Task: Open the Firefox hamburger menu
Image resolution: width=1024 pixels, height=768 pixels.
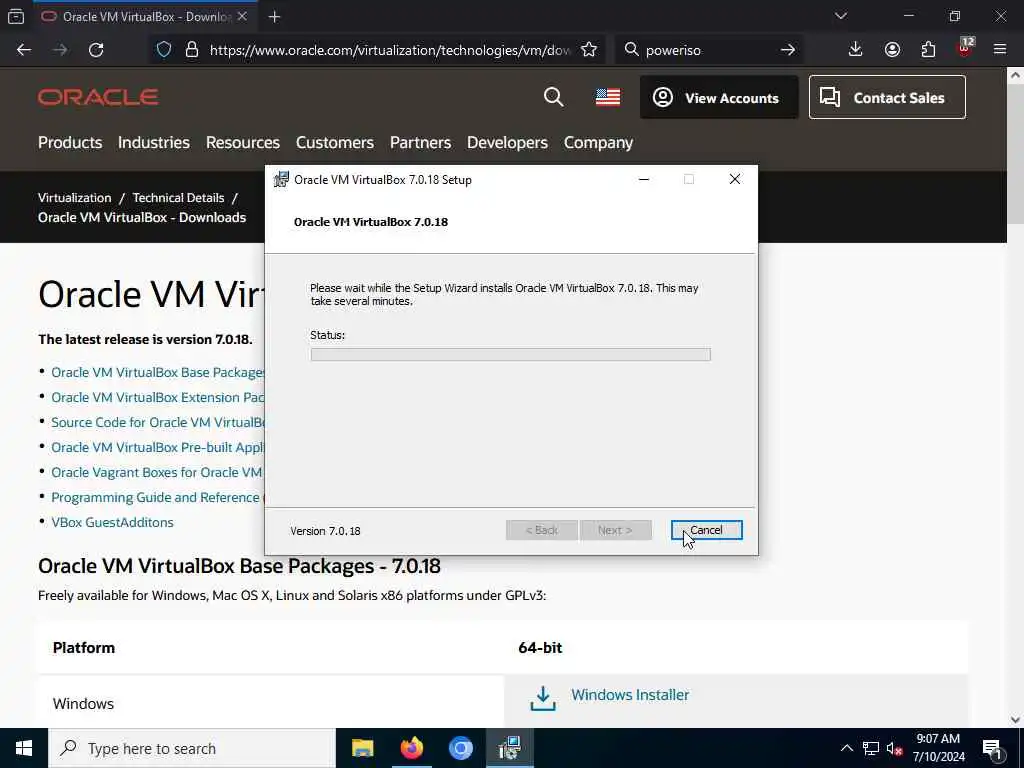Action: coord(1000,50)
